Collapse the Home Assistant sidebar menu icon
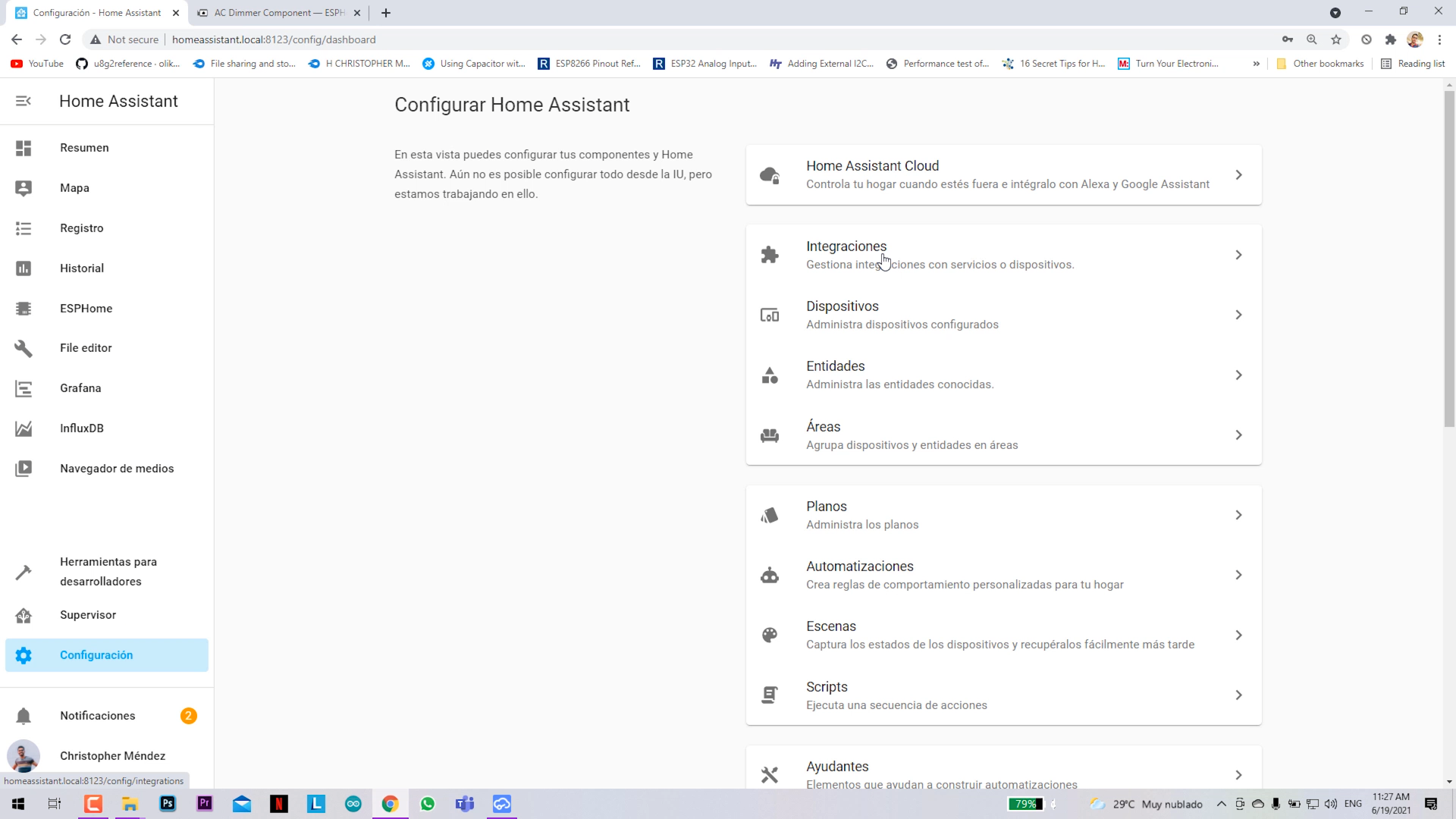The height and width of the screenshot is (819, 1456). click(24, 101)
